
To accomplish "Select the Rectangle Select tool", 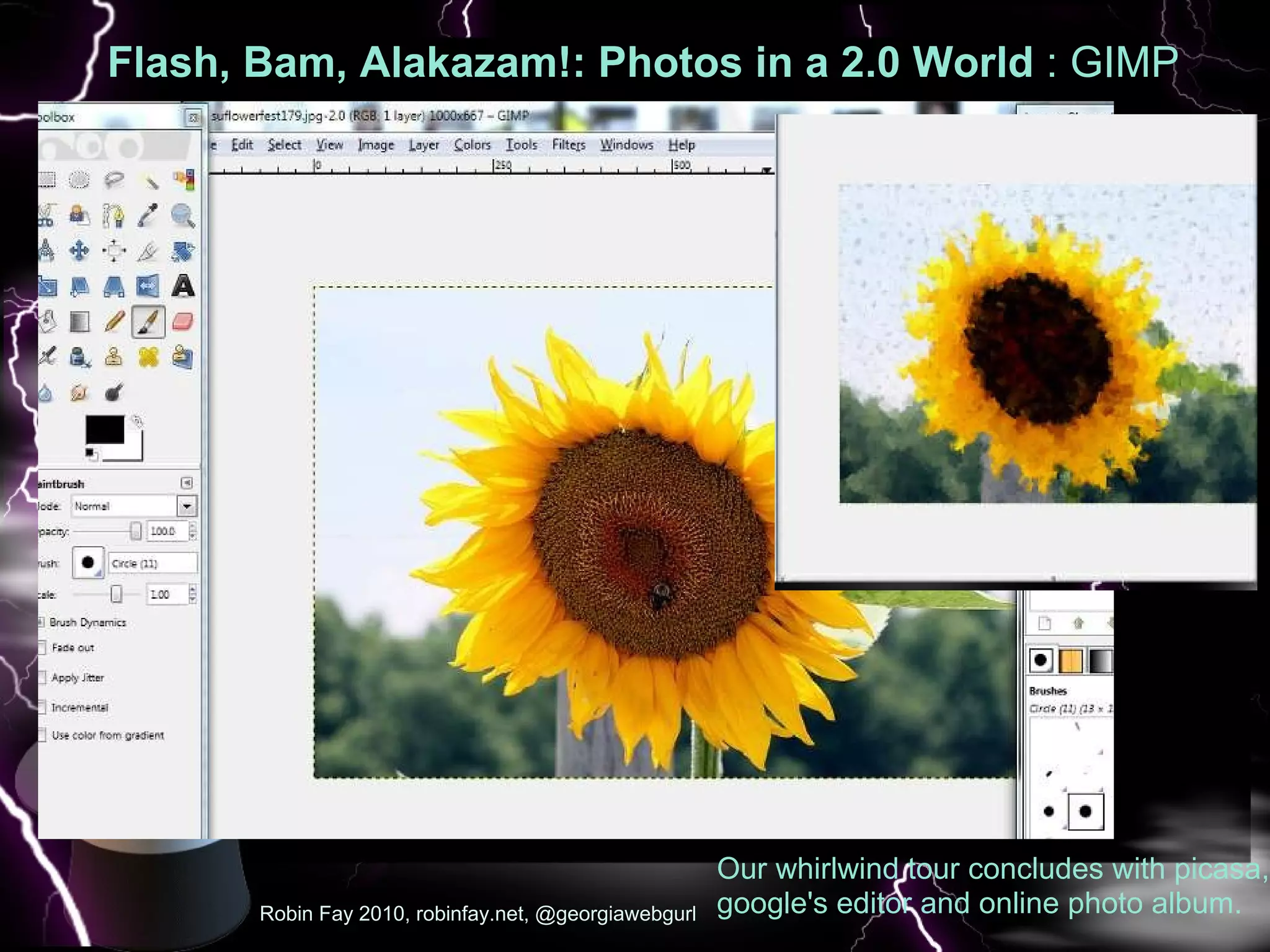I will click(47, 180).
